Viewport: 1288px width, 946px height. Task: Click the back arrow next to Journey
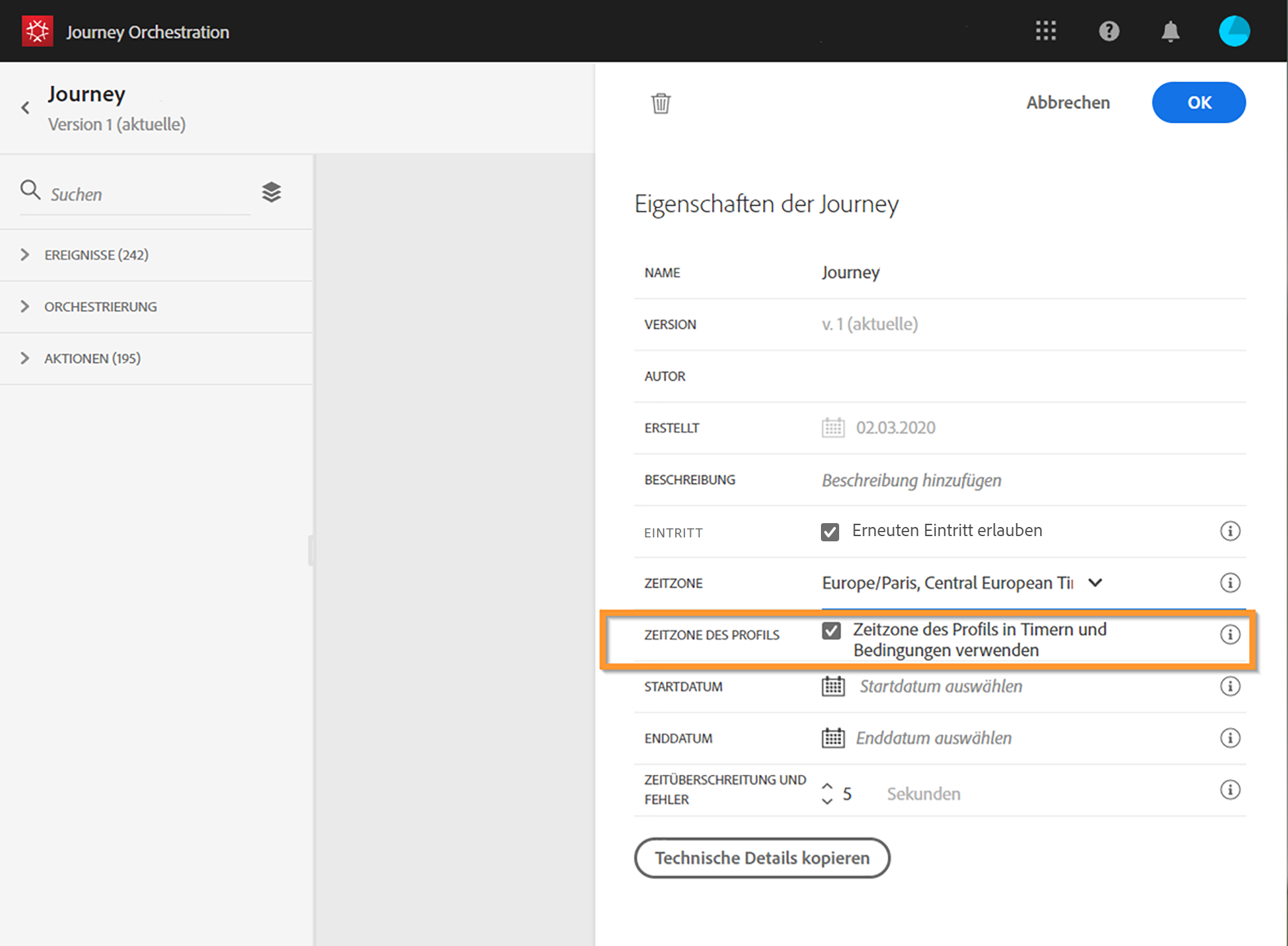tap(25, 108)
